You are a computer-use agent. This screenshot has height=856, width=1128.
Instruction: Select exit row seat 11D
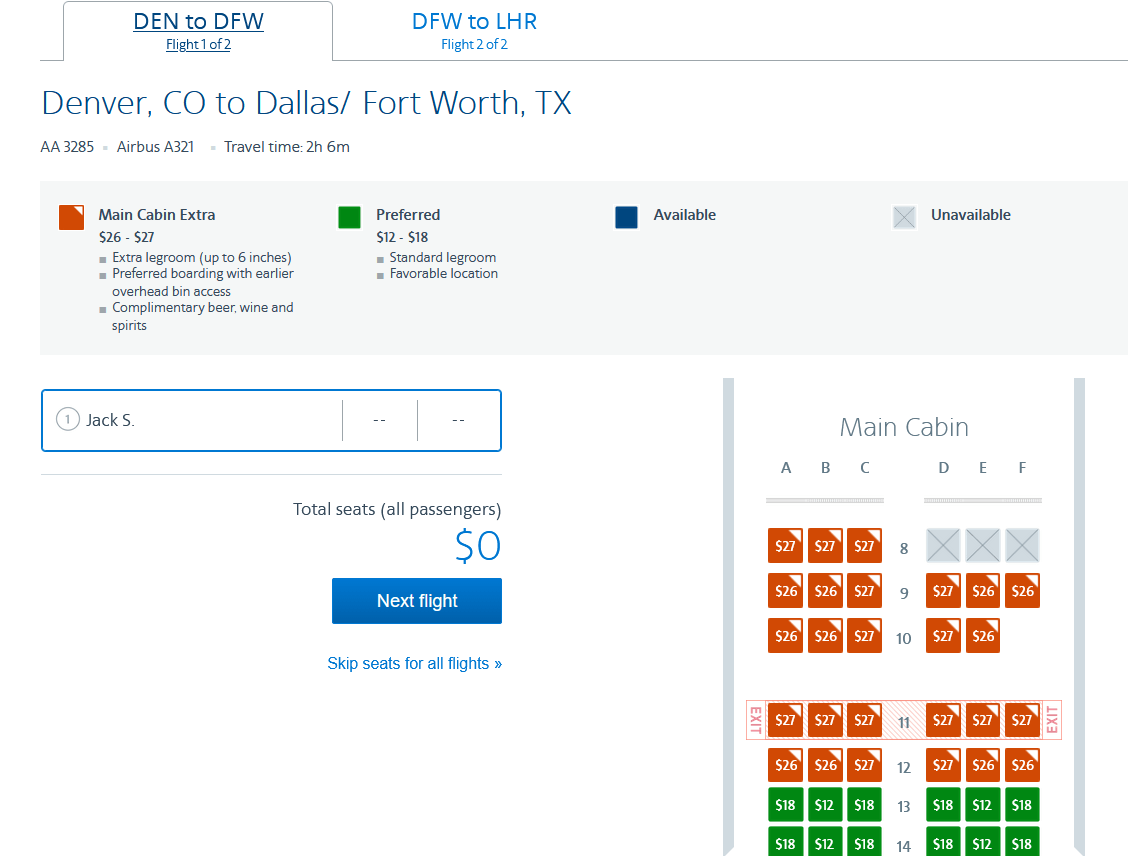[x=943, y=720]
